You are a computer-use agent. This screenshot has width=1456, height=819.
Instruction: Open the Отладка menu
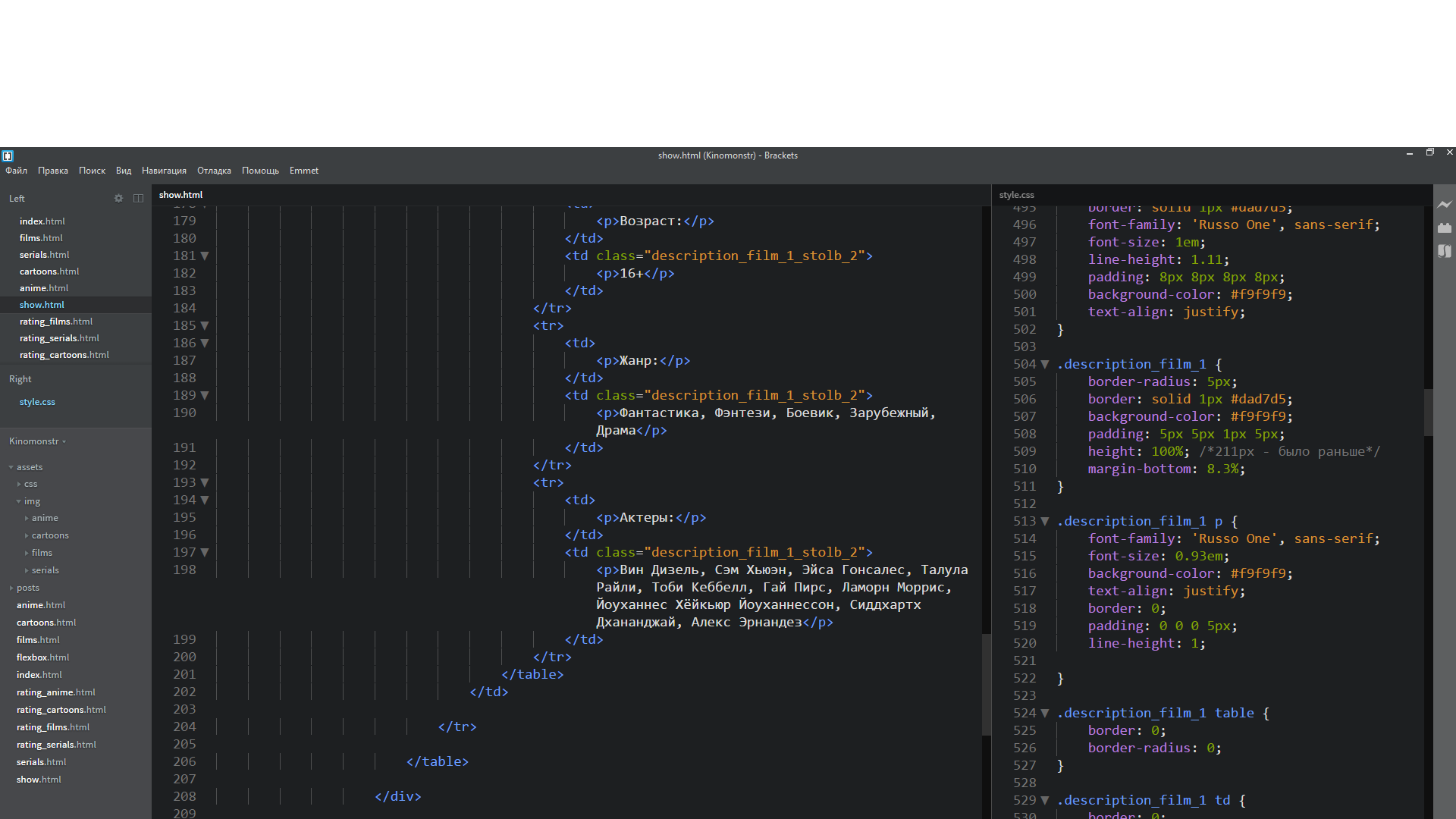214,171
